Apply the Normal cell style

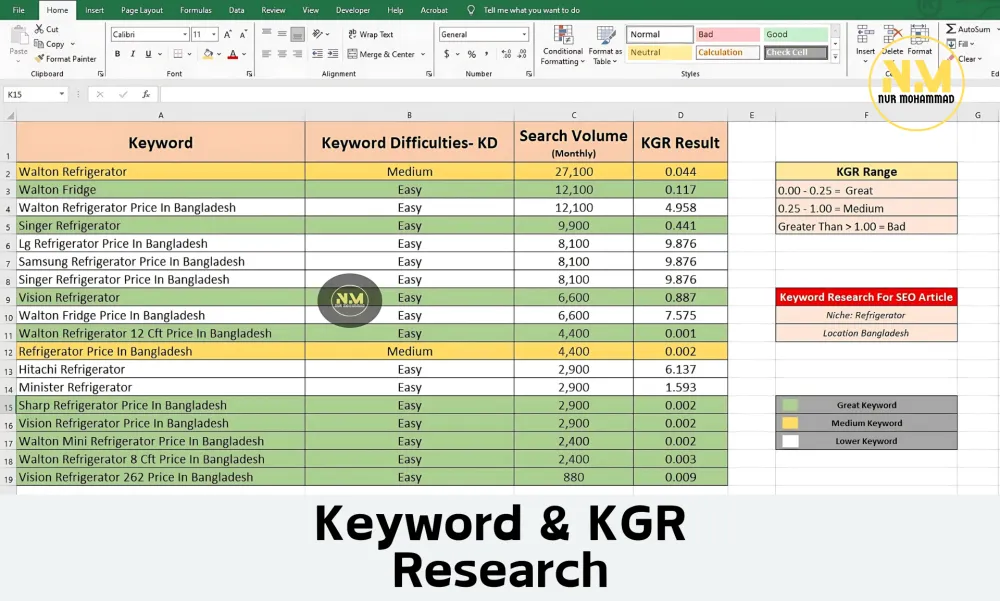pos(659,34)
